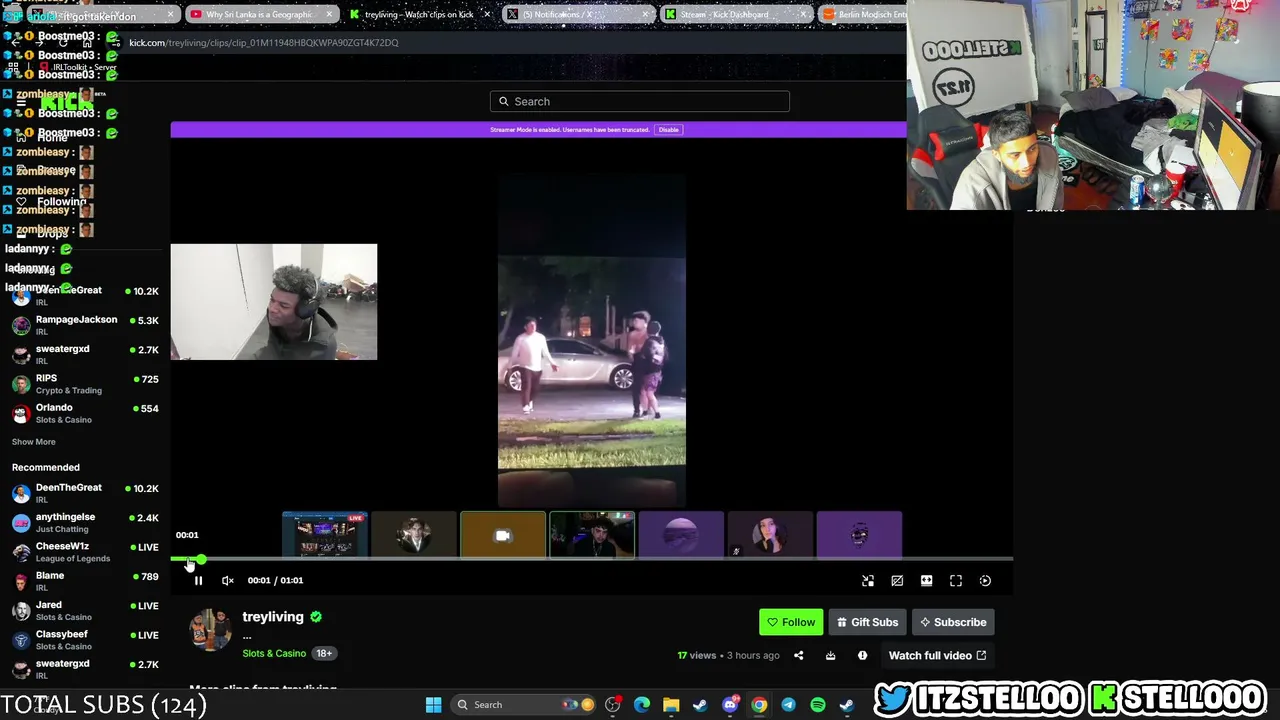Screen dimensions: 1280x720
Task: Open RampageJackson's channel in sidebar
Action: [85, 325]
